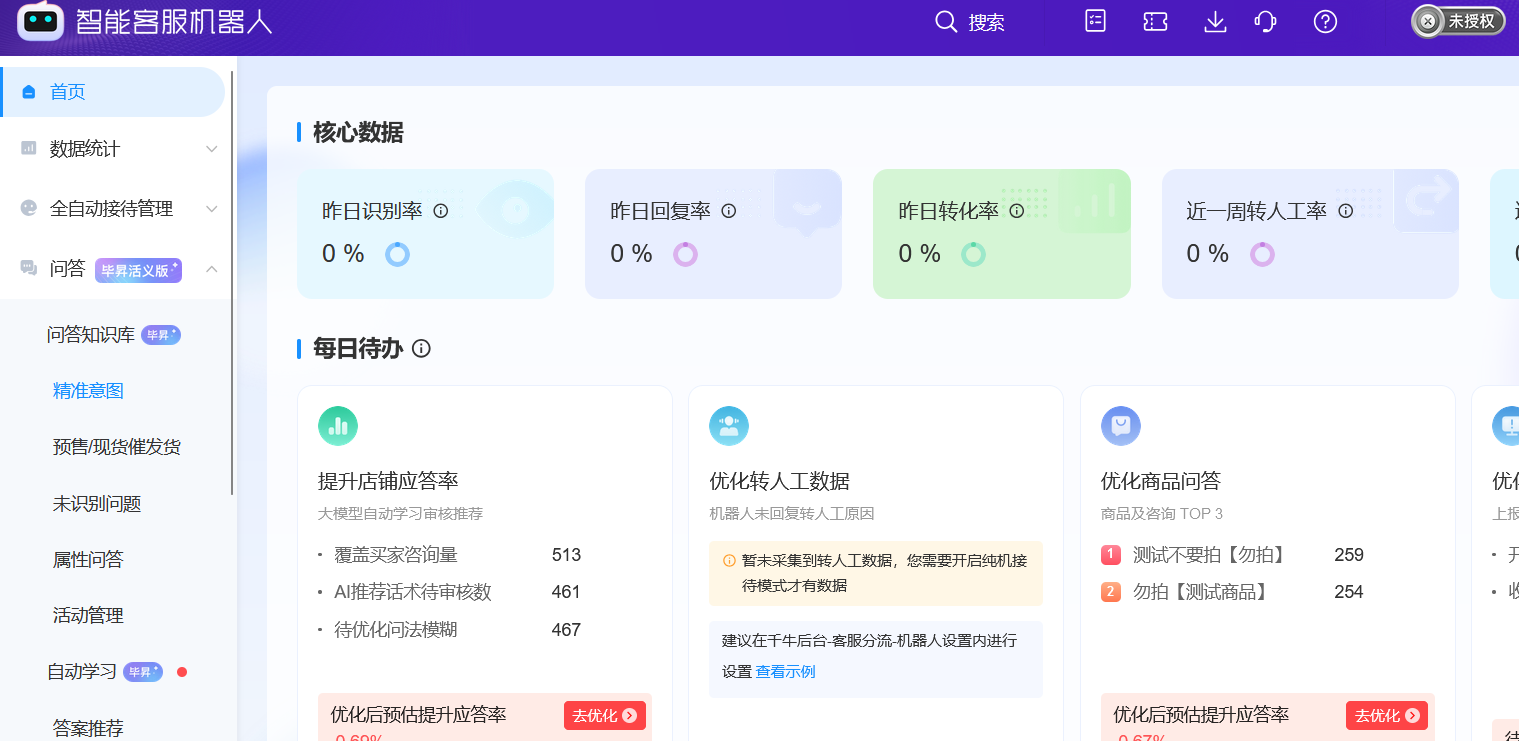Click the 核心数据 section heading
Viewport: 1519px width, 741px height.
click(x=358, y=132)
